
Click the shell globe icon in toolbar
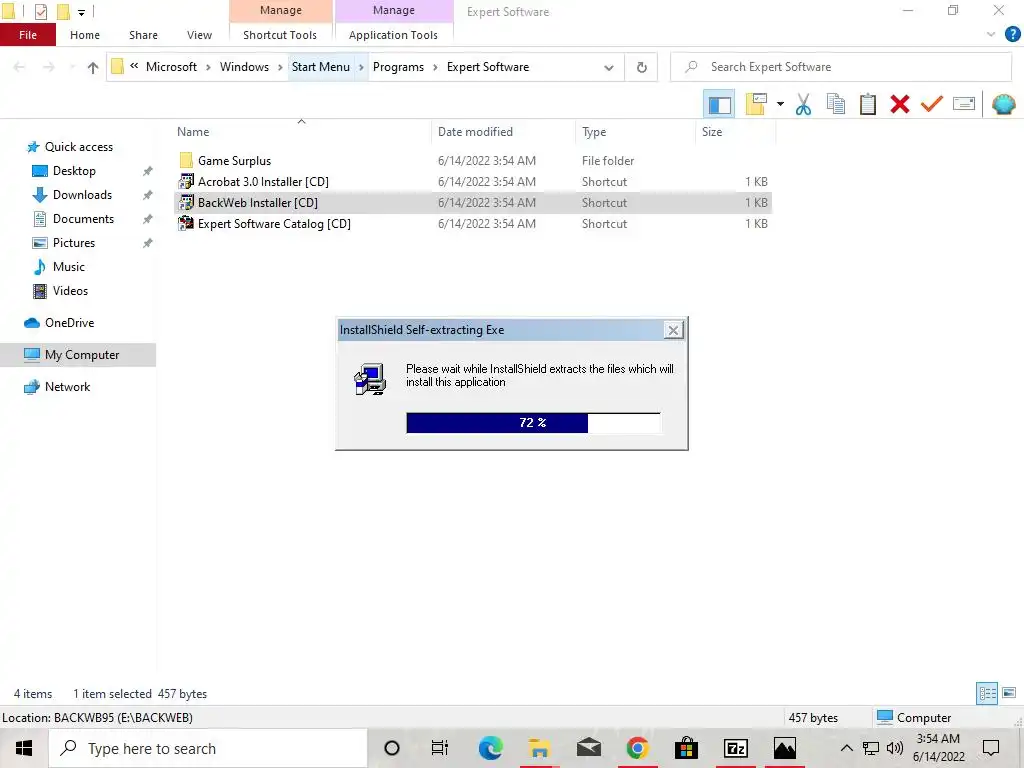(1004, 104)
